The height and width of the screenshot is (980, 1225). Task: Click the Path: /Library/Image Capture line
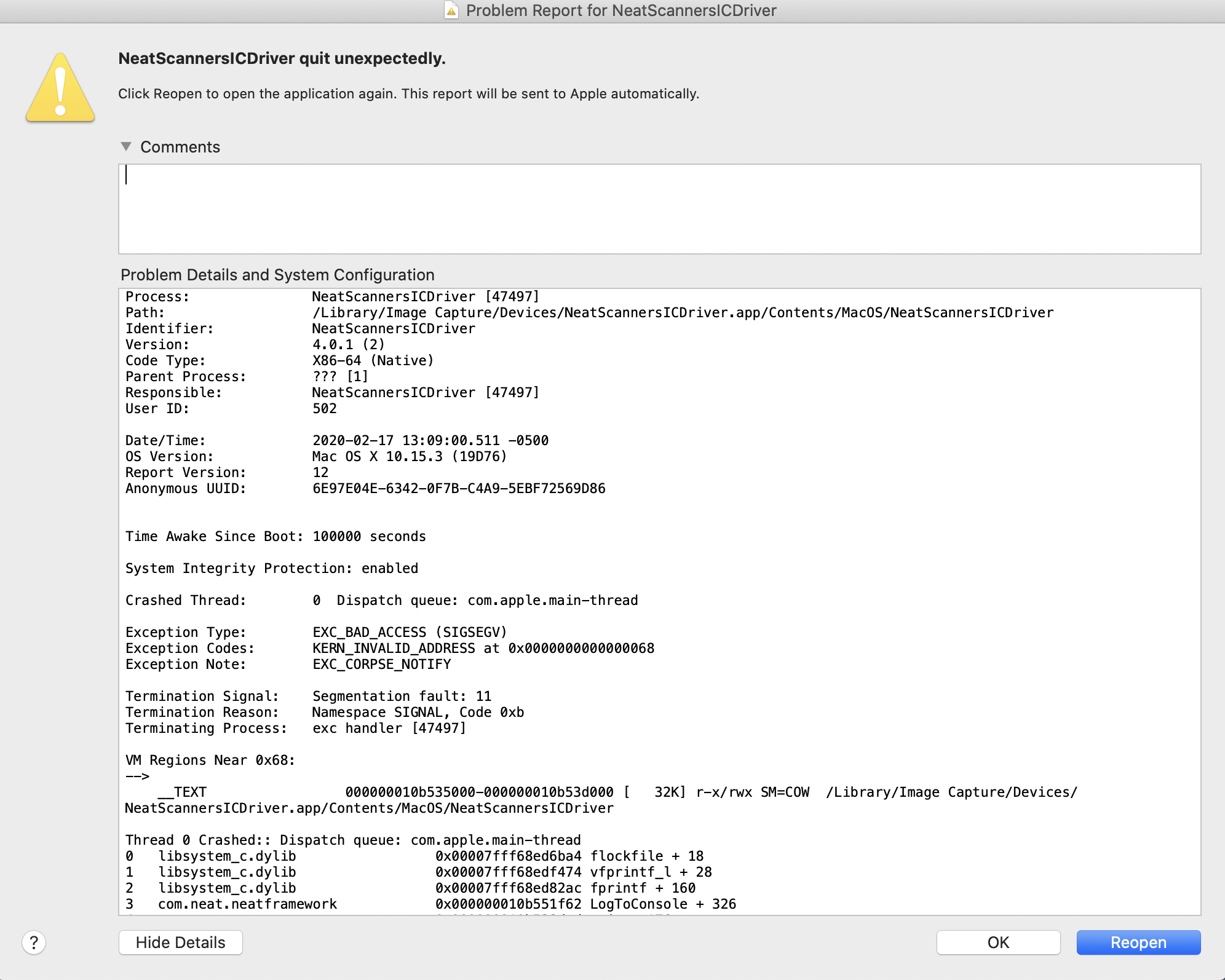click(x=589, y=312)
